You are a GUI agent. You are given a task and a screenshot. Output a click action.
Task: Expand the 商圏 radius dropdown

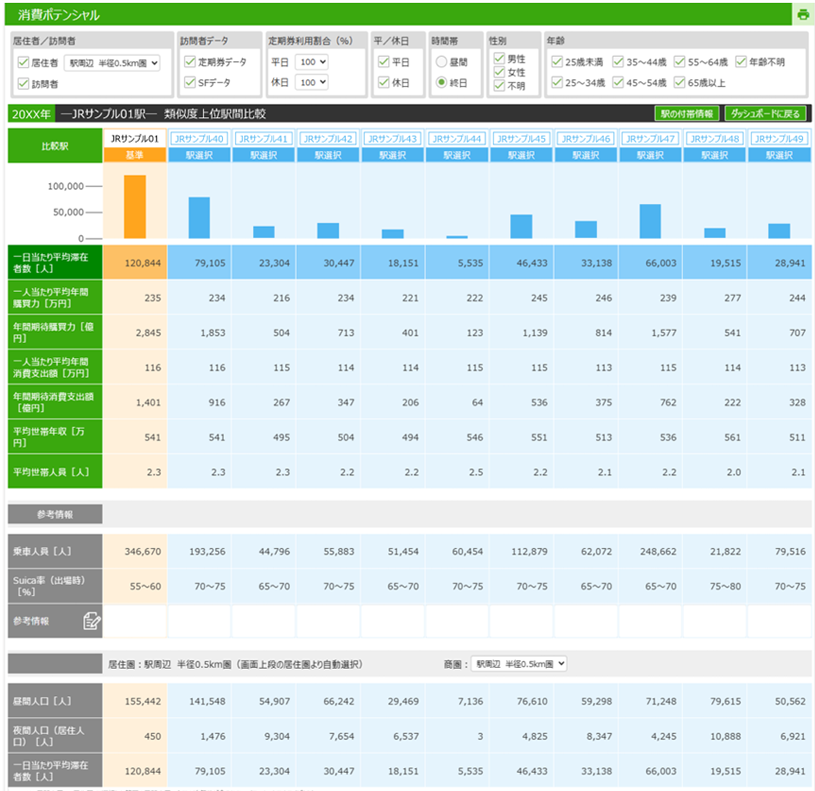tap(518, 664)
